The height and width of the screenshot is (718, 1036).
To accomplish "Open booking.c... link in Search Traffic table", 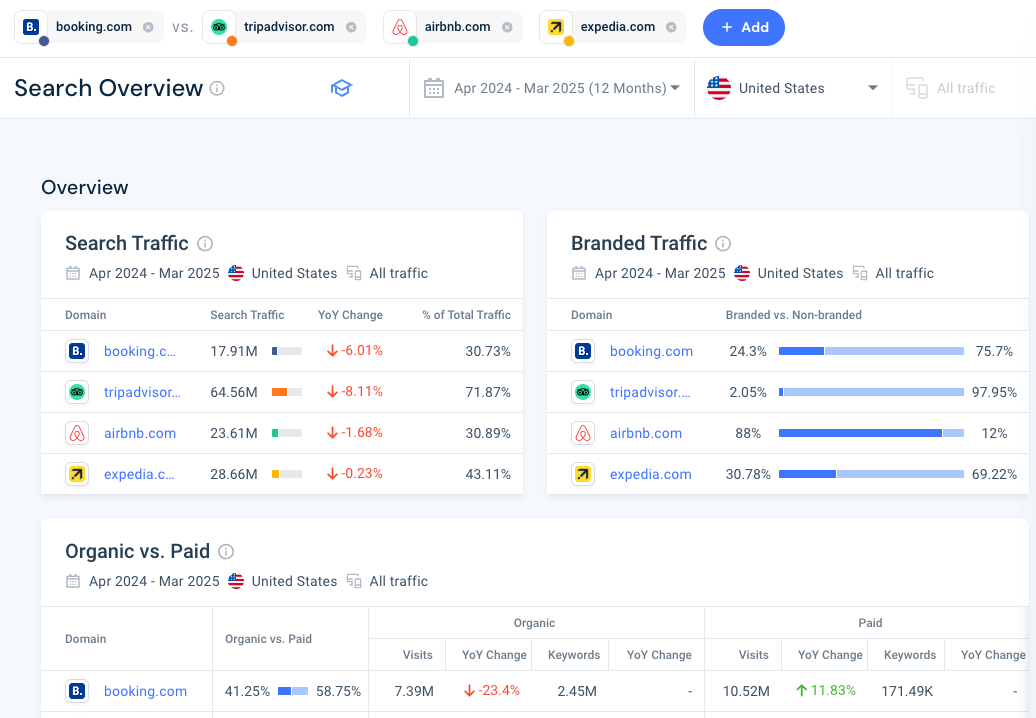I will coord(140,351).
